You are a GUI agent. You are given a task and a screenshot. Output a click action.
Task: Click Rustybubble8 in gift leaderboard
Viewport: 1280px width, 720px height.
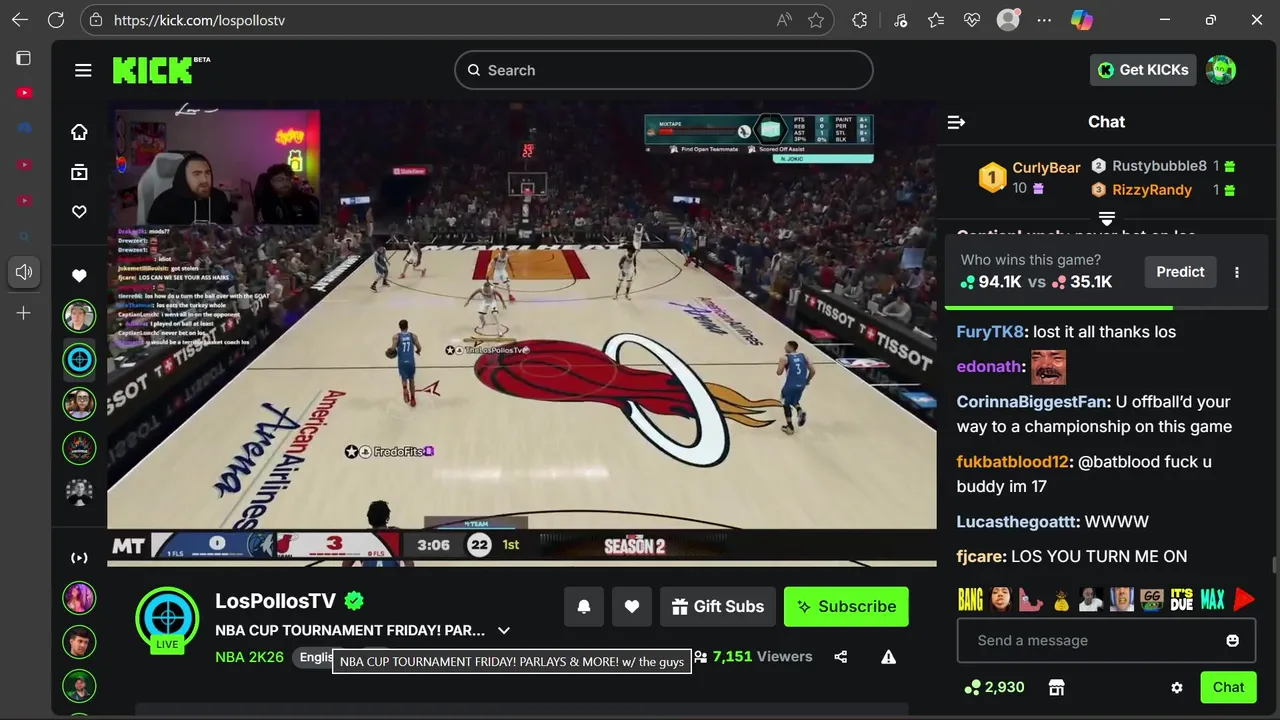(x=1159, y=166)
